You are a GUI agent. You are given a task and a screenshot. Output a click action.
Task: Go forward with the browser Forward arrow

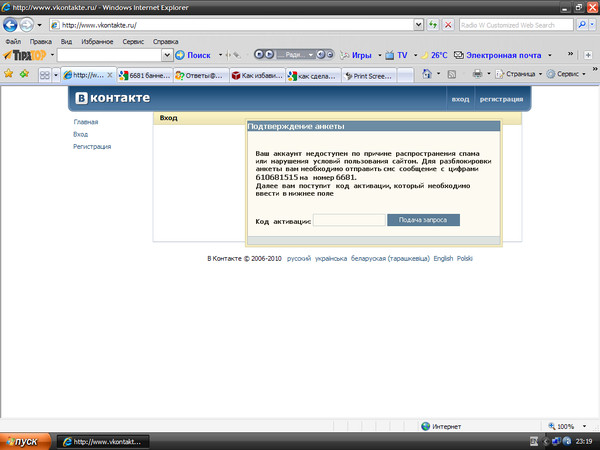[26, 25]
